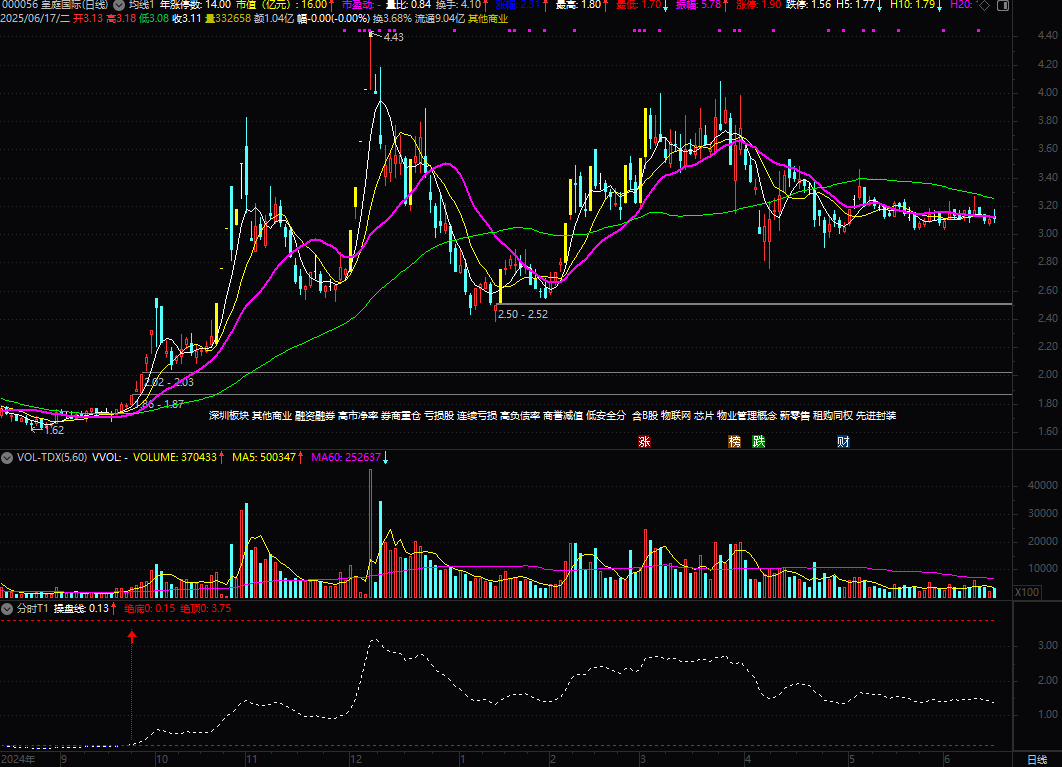The image size is (1062, 767).
Task: Click the 绝底0: 0.15 value
Action: (x=150, y=609)
